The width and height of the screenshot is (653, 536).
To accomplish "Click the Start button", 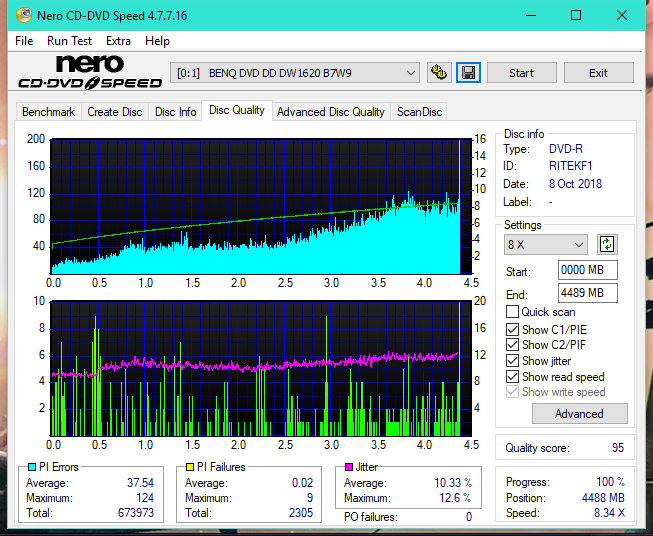I will pyautogui.click(x=521, y=73).
